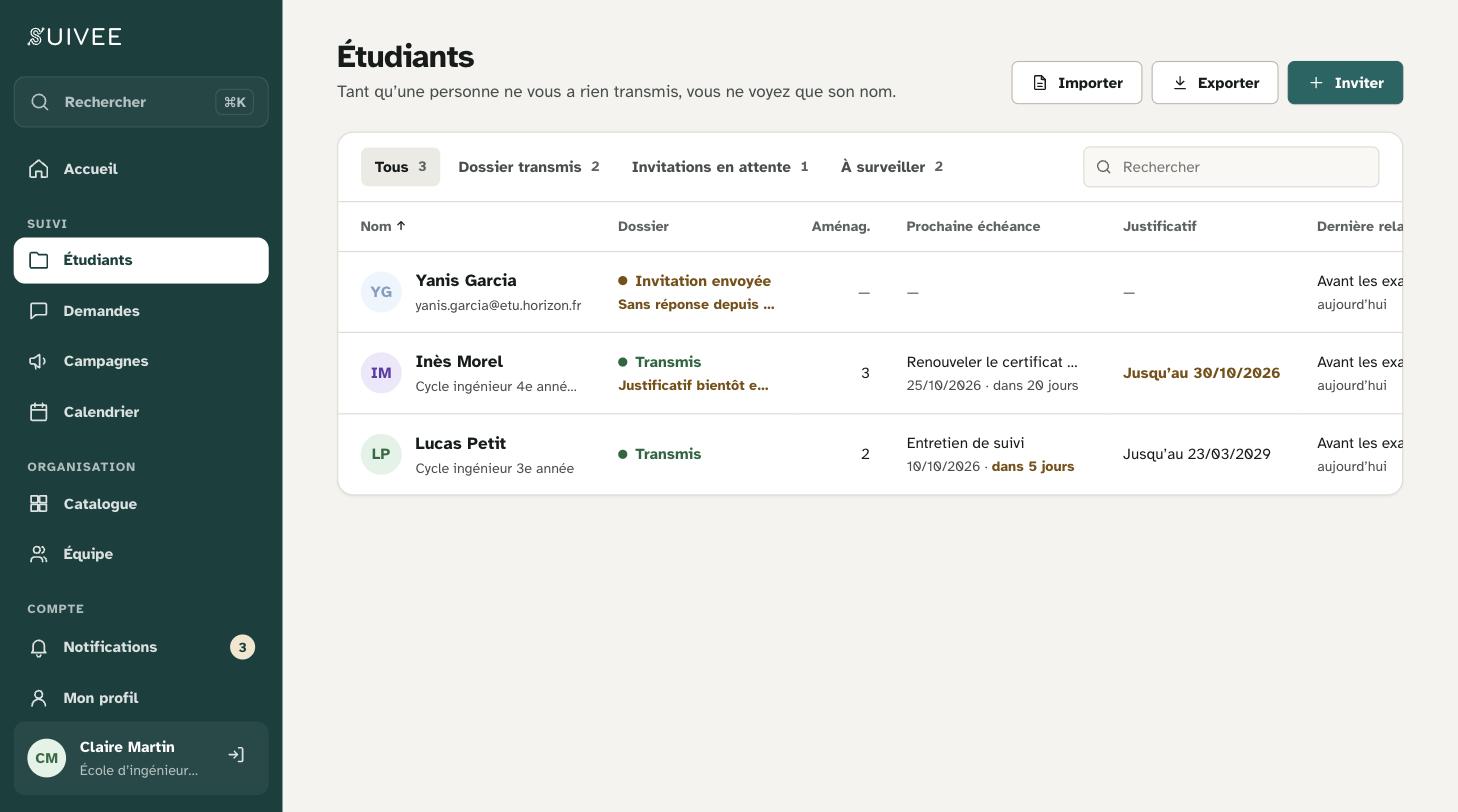Click the logout icon beside Claire Martin
This screenshot has height=812, width=1458.
click(236, 755)
